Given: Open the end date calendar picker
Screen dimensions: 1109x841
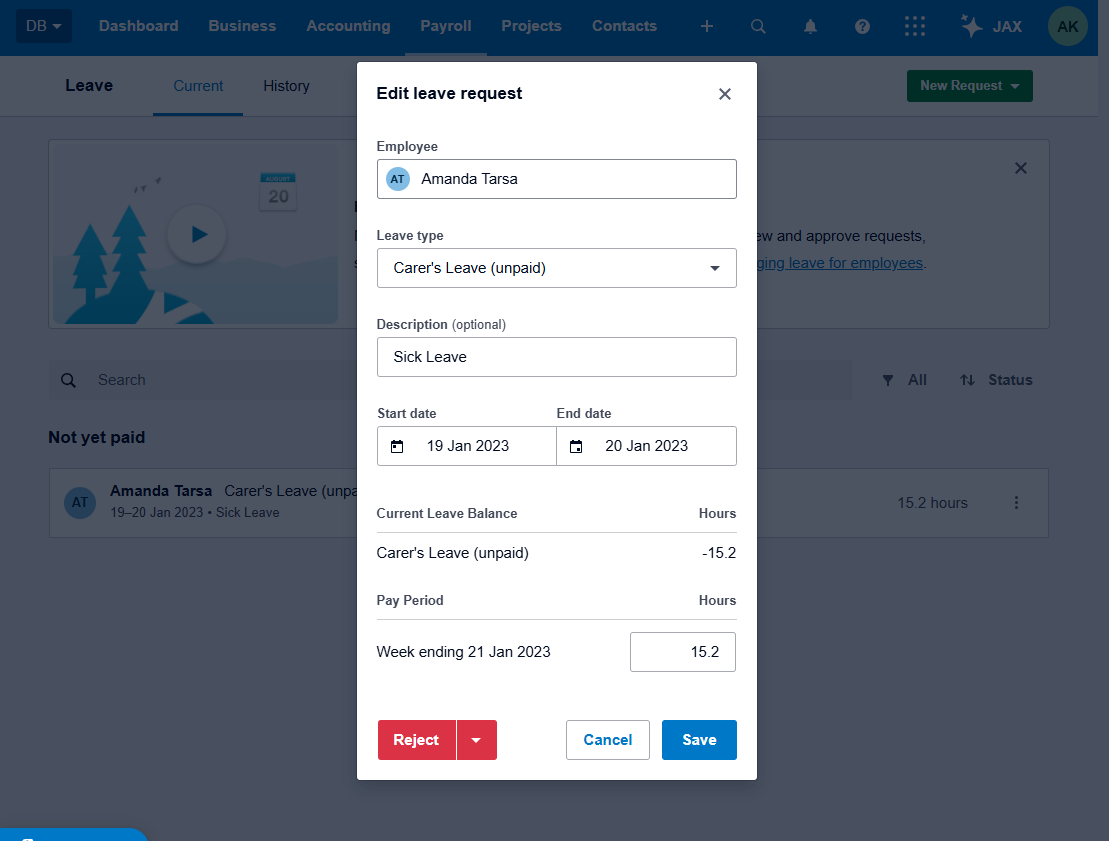Looking at the screenshot, I should pos(576,447).
